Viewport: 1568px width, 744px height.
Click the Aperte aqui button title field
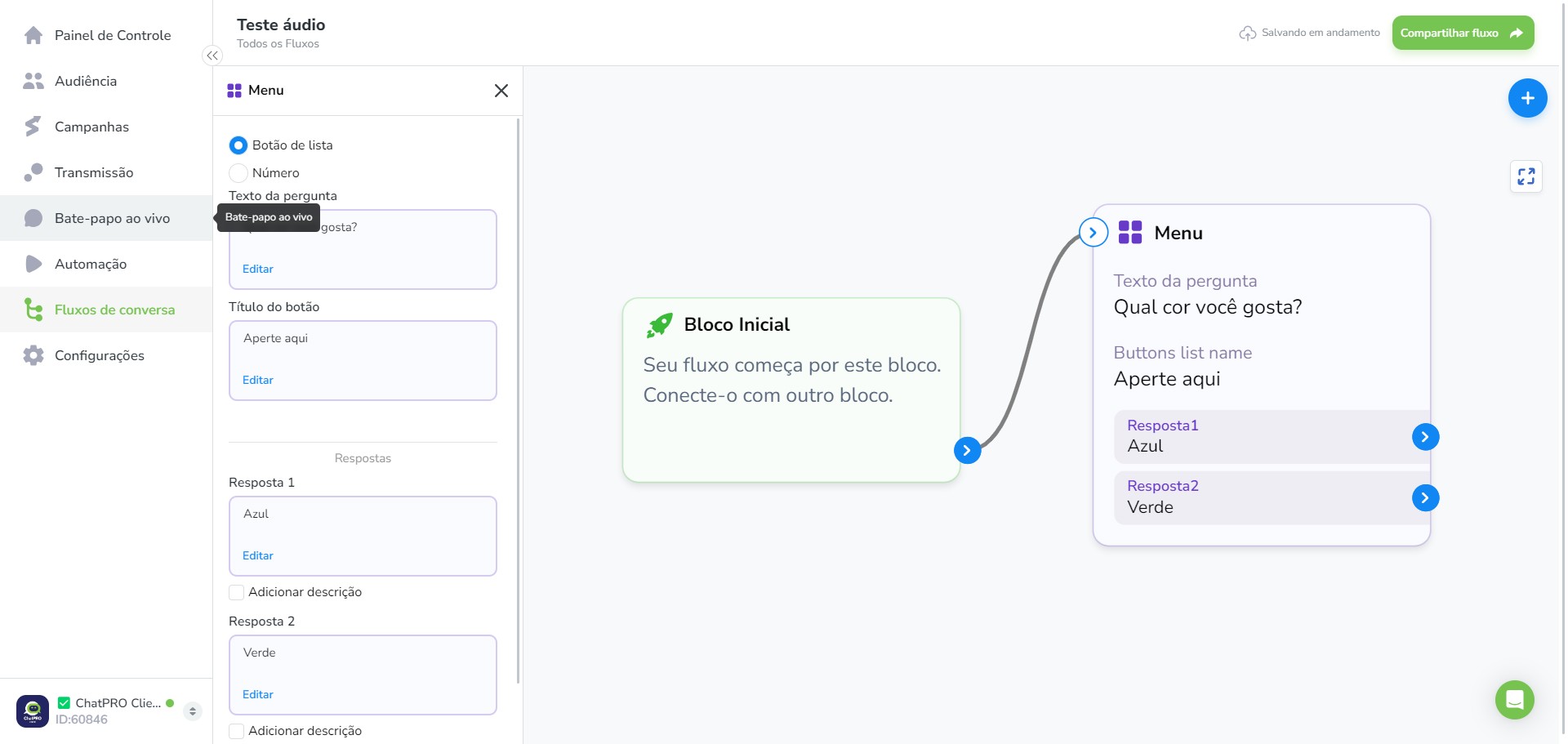pos(363,360)
